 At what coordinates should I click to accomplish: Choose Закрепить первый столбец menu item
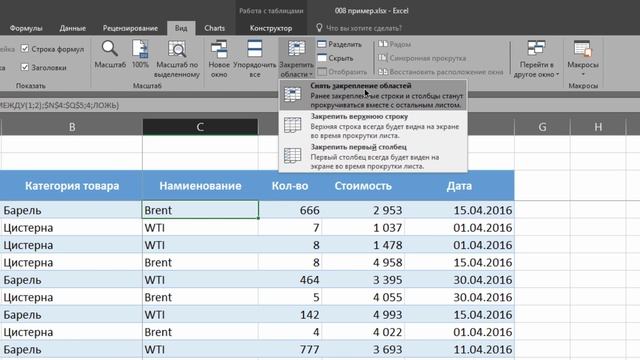[373, 156]
